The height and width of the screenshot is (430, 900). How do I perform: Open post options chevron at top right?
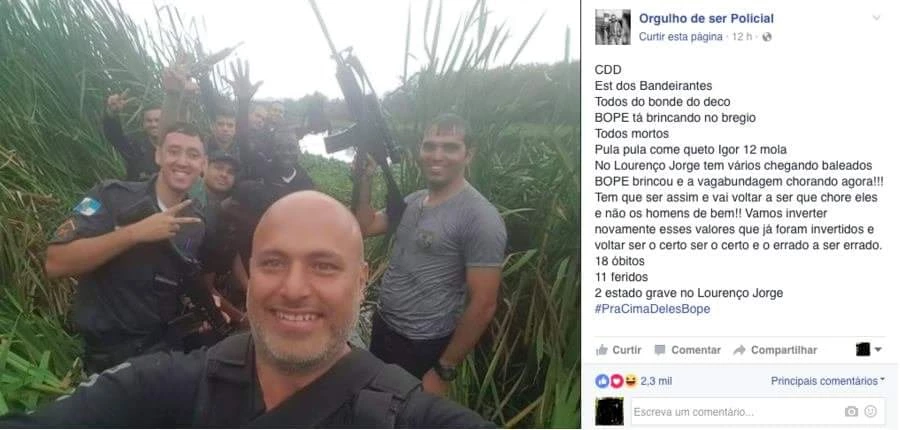tap(876, 18)
